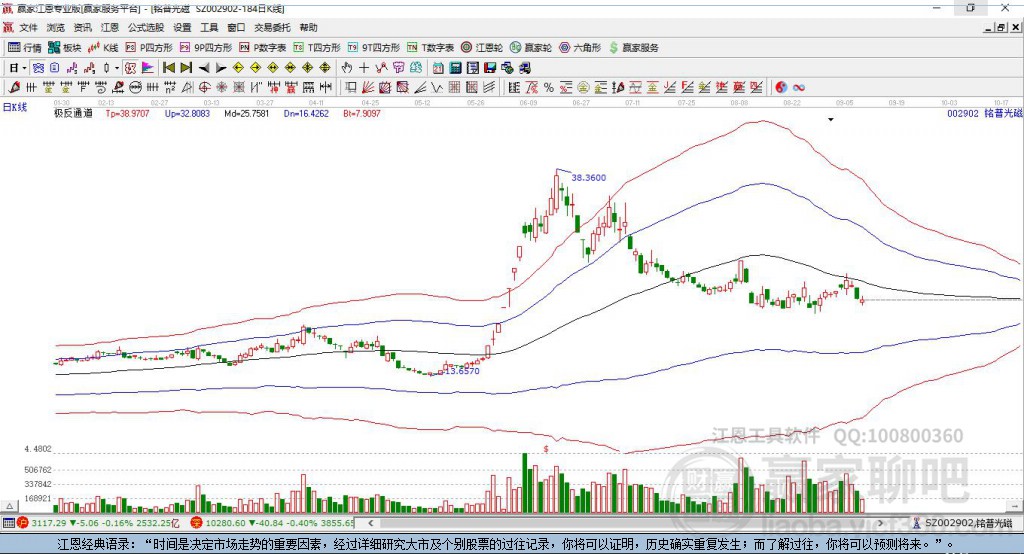Click the n² tool icon

[170, 87]
